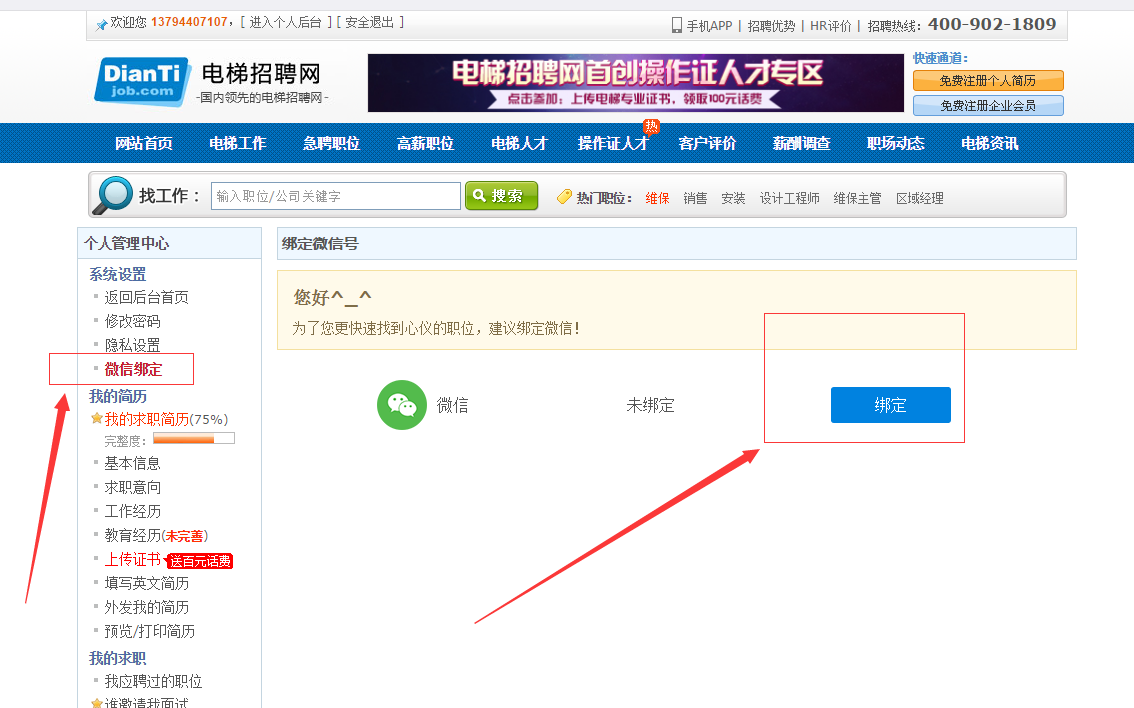Click the blue 绑定 button
The width and height of the screenshot is (1134, 708).
[890, 405]
